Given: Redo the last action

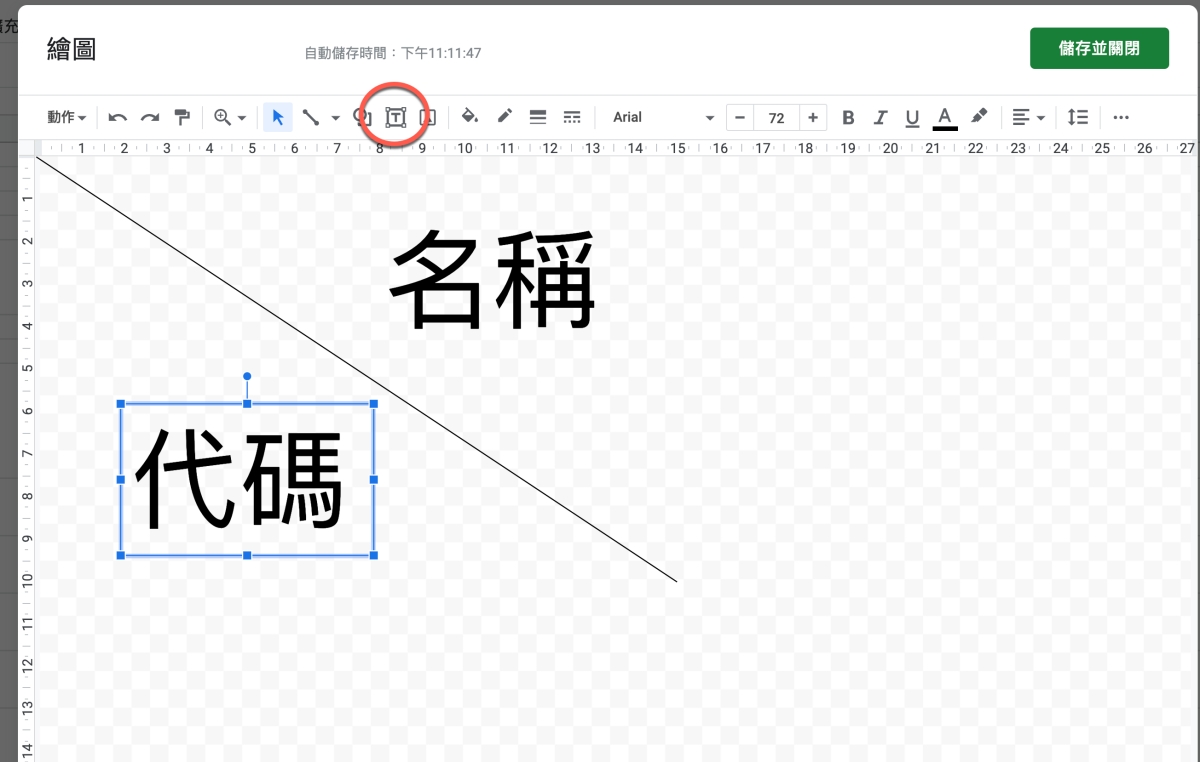Looking at the screenshot, I should 150,118.
